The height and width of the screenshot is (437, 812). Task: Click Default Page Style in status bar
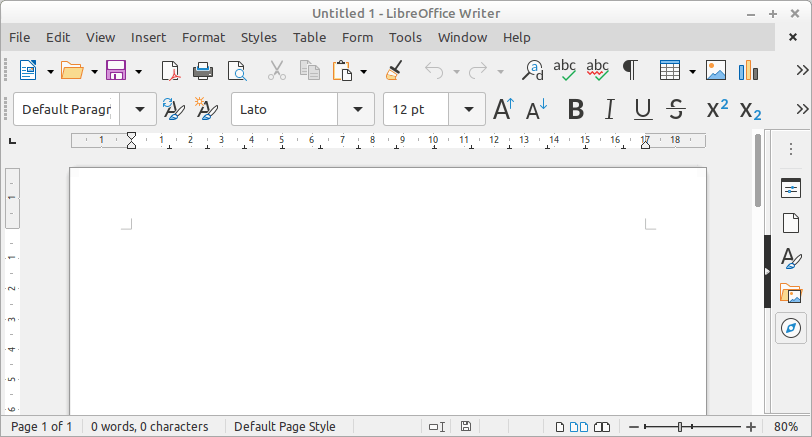point(285,427)
